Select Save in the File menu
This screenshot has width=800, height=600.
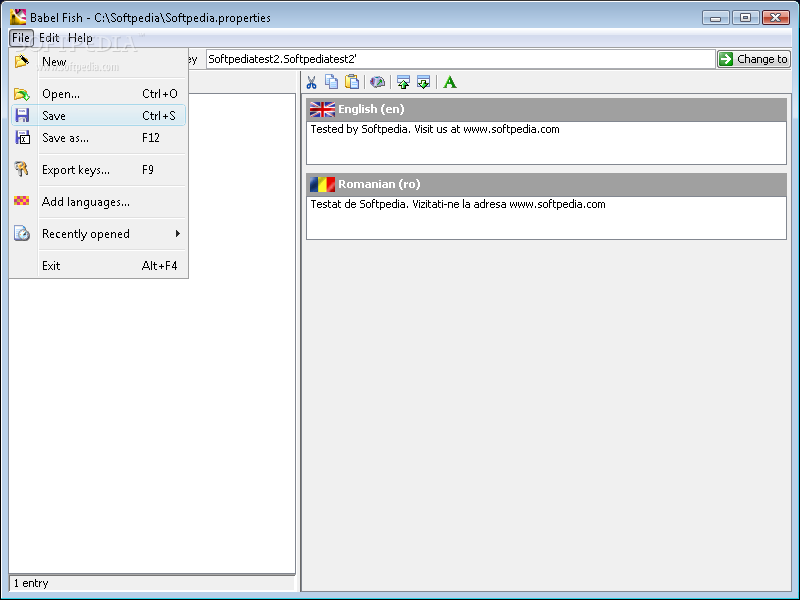[99, 115]
